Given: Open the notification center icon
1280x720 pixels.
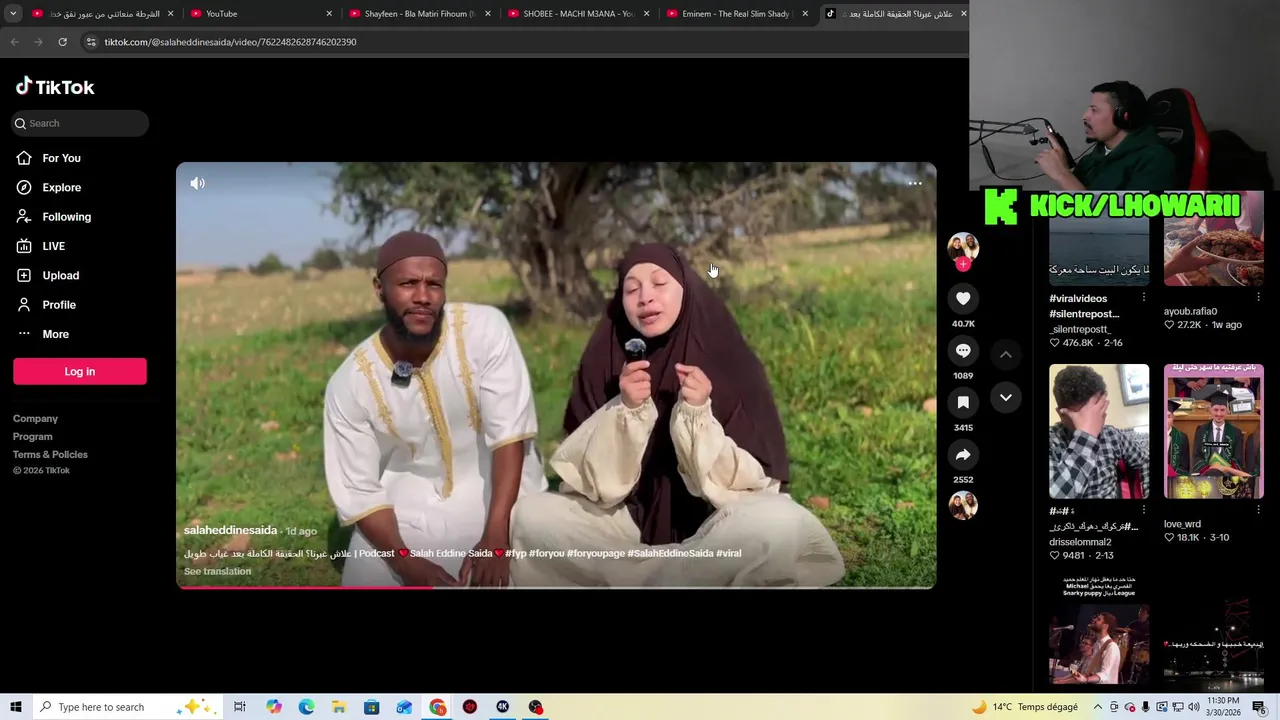Looking at the screenshot, I should [1259, 707].
